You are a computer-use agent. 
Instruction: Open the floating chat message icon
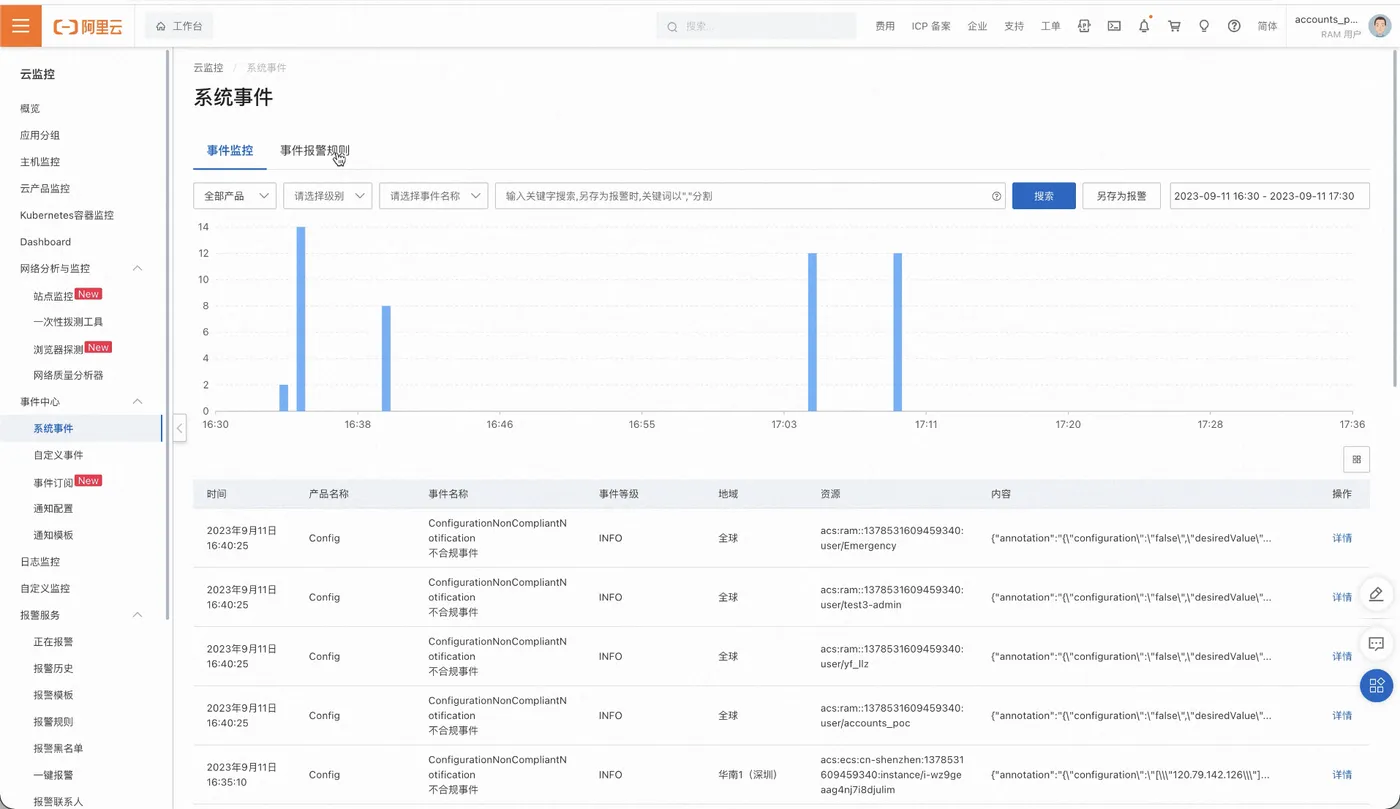pos(1376,644)
